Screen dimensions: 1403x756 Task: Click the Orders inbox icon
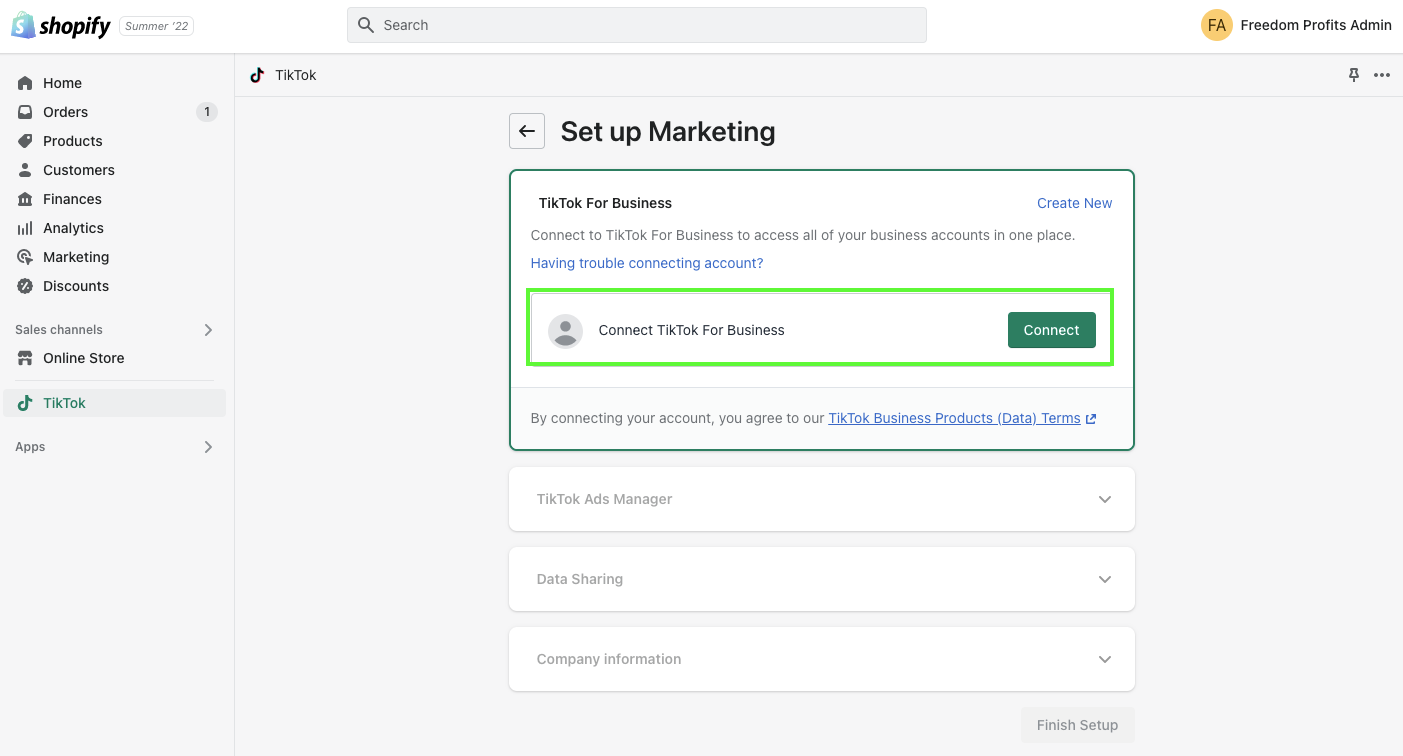pos(25,112)
